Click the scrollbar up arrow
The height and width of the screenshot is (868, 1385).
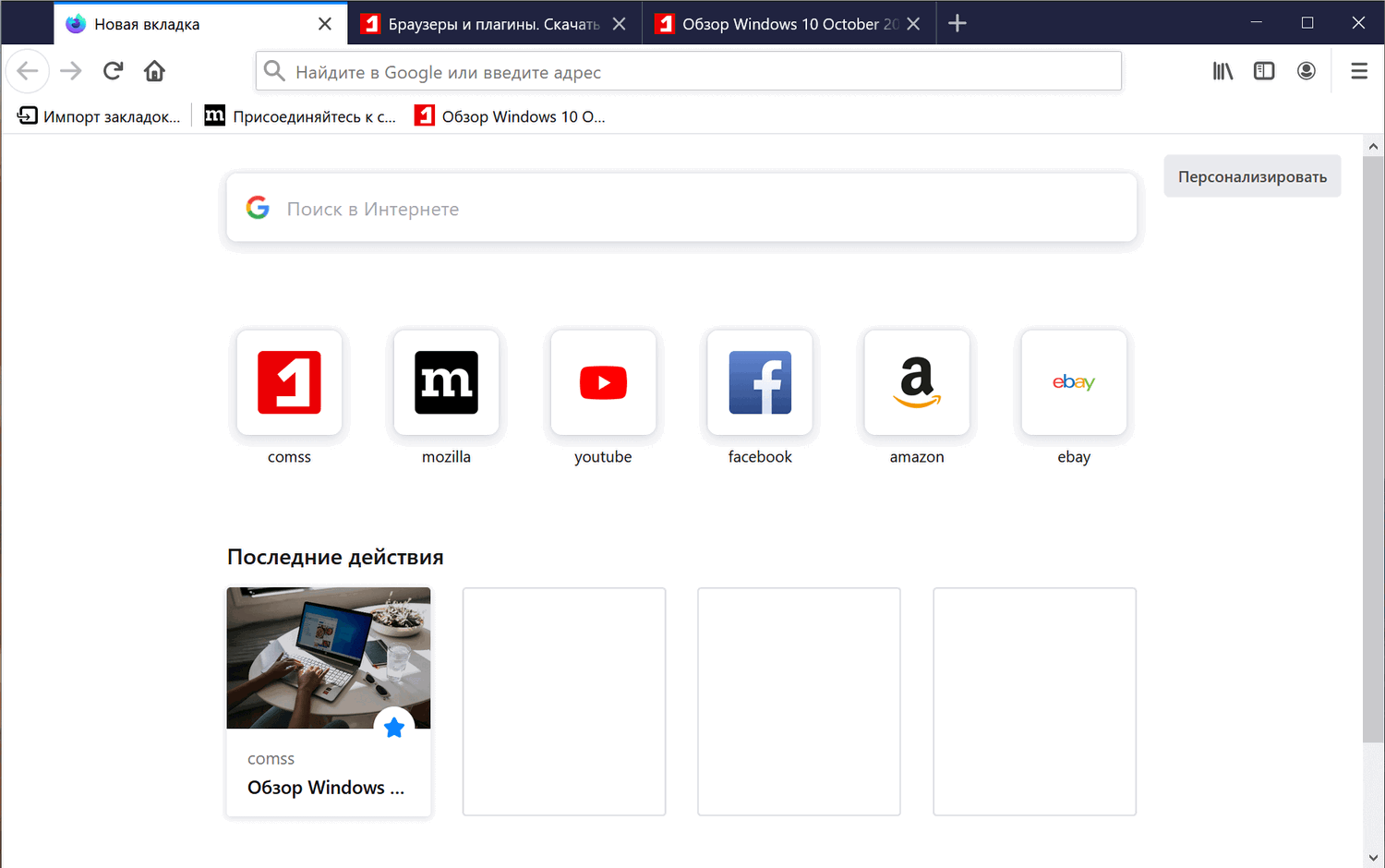click(x=1373, y=146)
